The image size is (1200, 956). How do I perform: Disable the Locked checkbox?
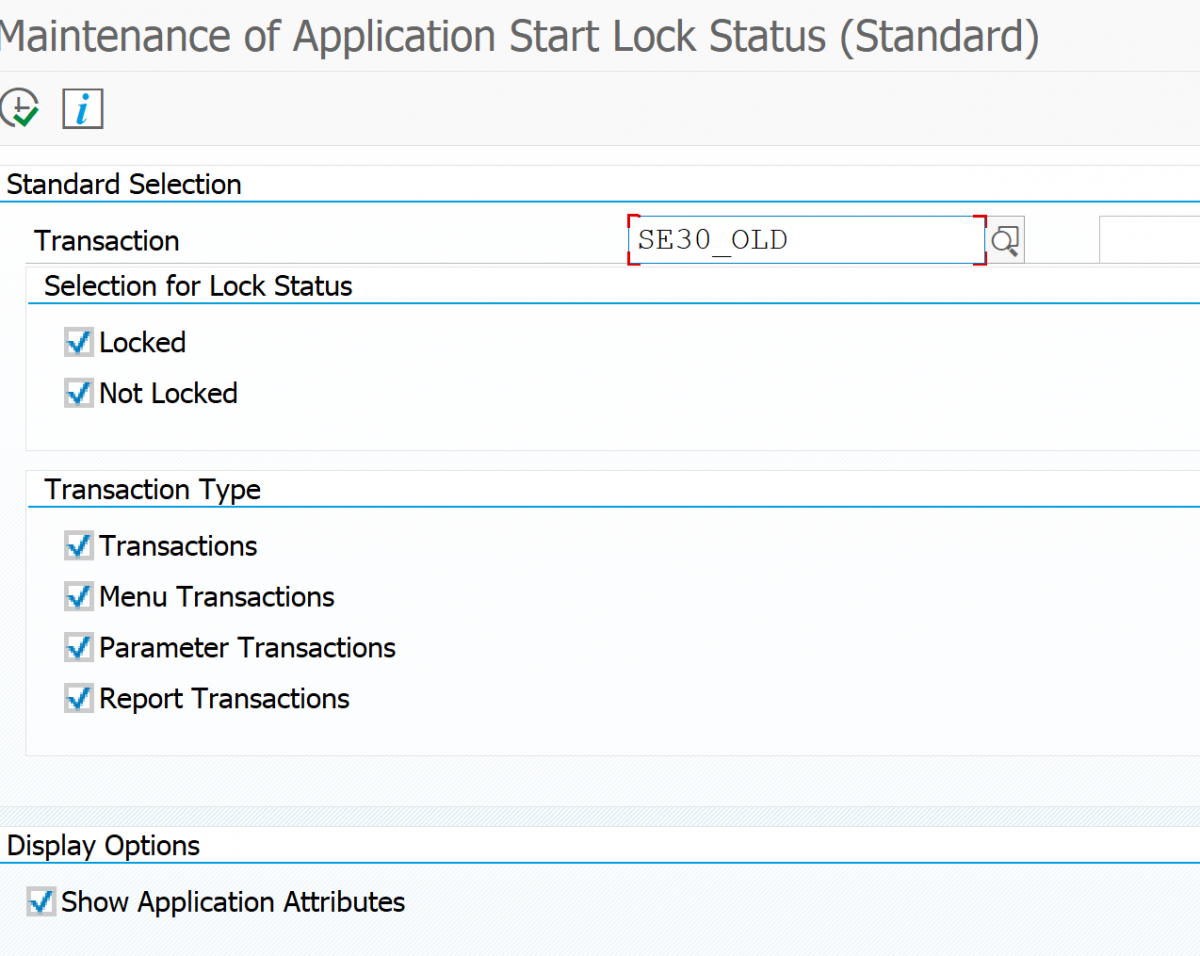click(78, 342)
